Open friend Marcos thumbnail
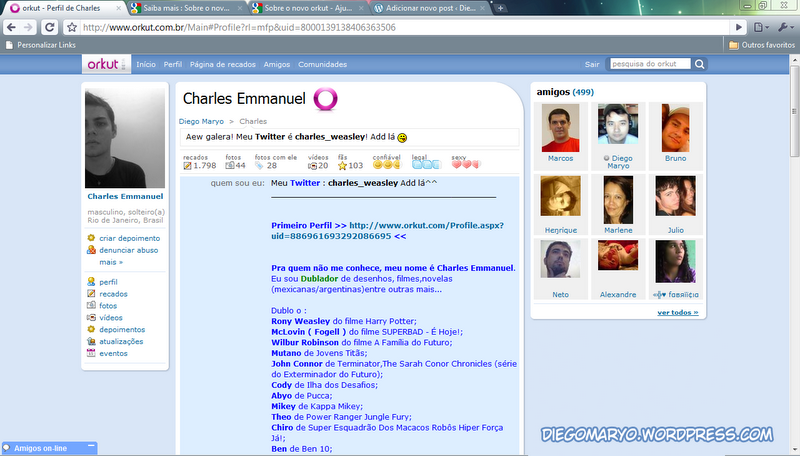 (x=560, y=128)
